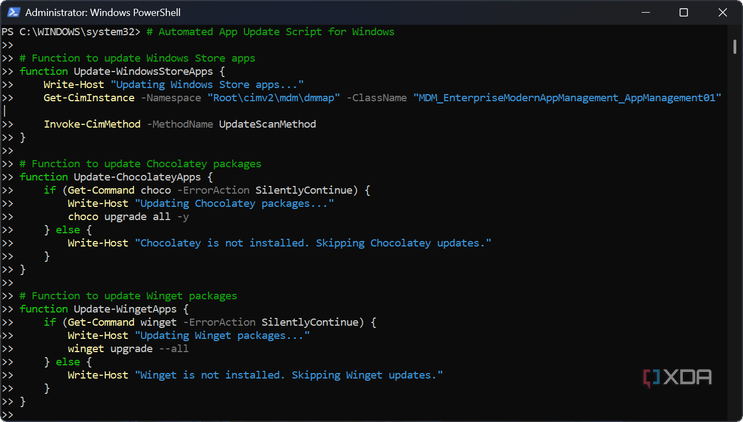The height and width of the screenshot is (422, 743).
Task: Minimize the PowerShell window
Action: point(645,13)
